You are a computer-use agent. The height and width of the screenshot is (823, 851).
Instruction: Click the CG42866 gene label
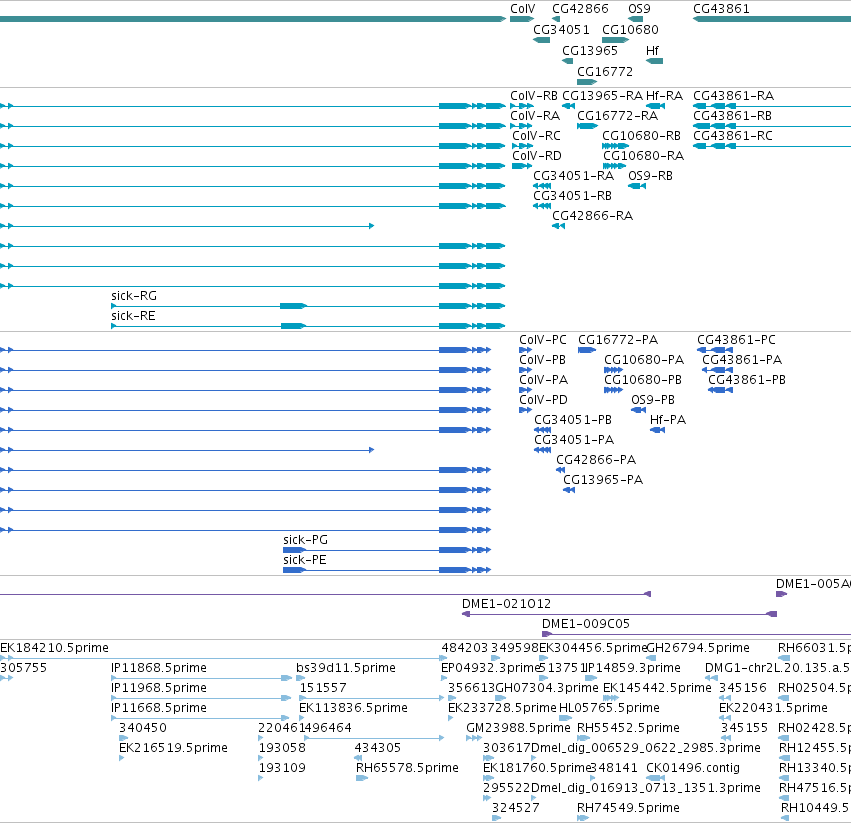580,9
